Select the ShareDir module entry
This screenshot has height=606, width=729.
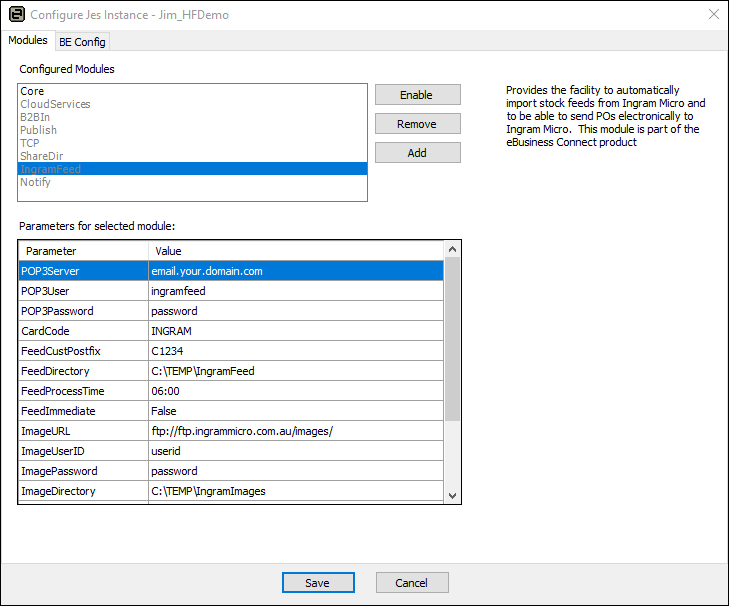41,156
